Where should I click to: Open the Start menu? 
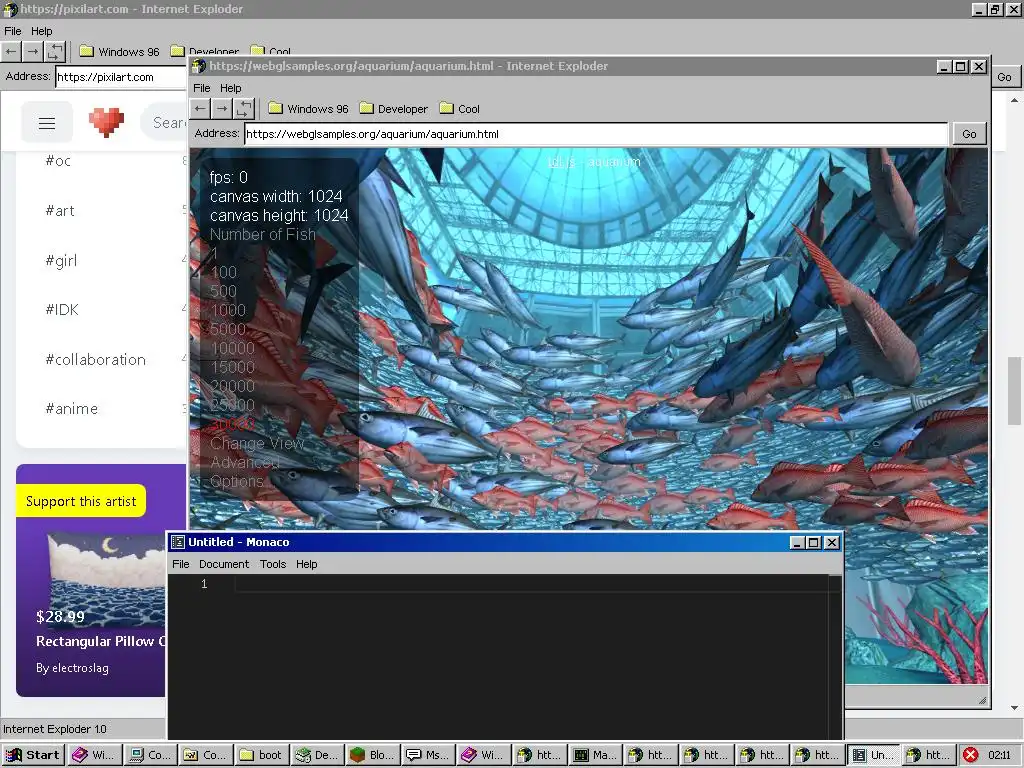point(33,755)
